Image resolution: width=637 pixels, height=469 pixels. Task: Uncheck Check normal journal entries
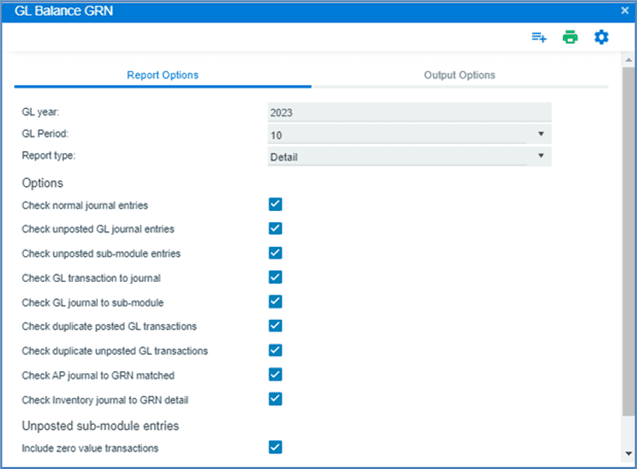tap(276, 205)
